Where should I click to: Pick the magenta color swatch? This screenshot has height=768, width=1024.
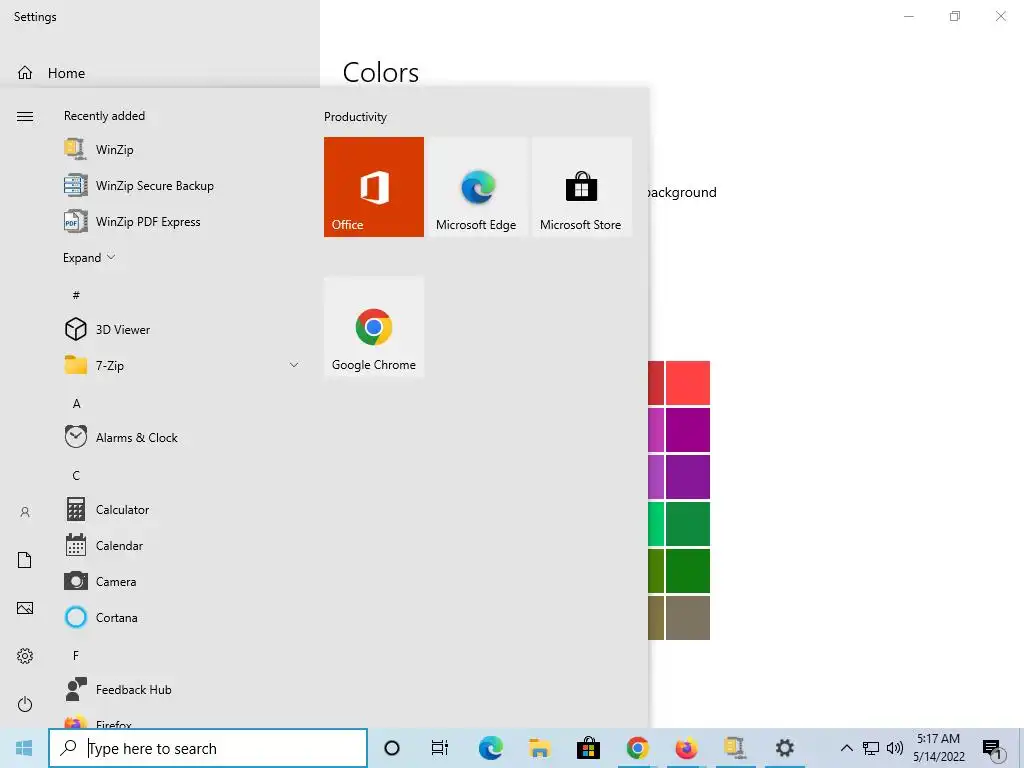pos(688,430)
